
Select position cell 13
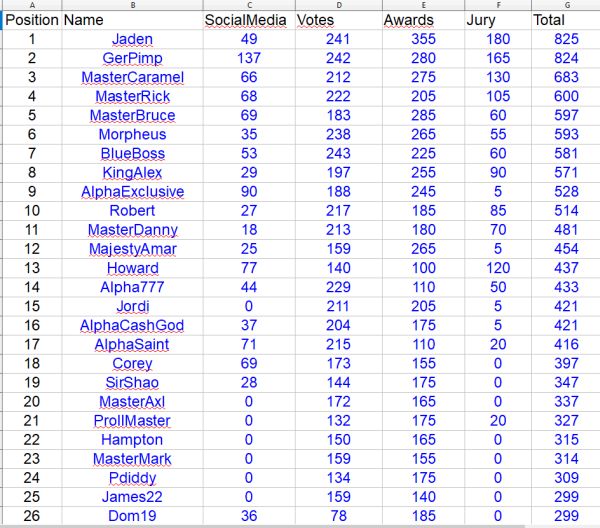[x=32, y=268]
